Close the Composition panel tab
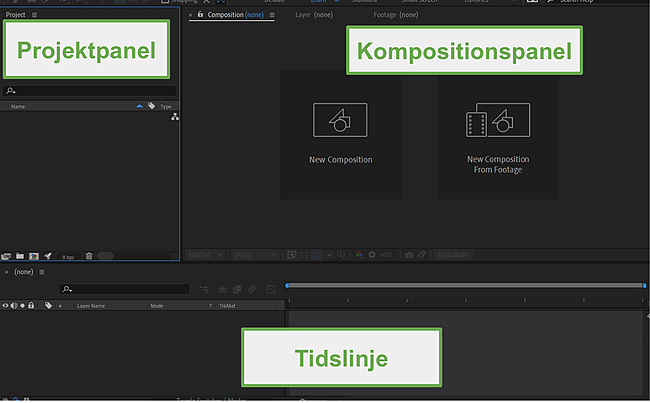650x403 pixels. point(190,15)
